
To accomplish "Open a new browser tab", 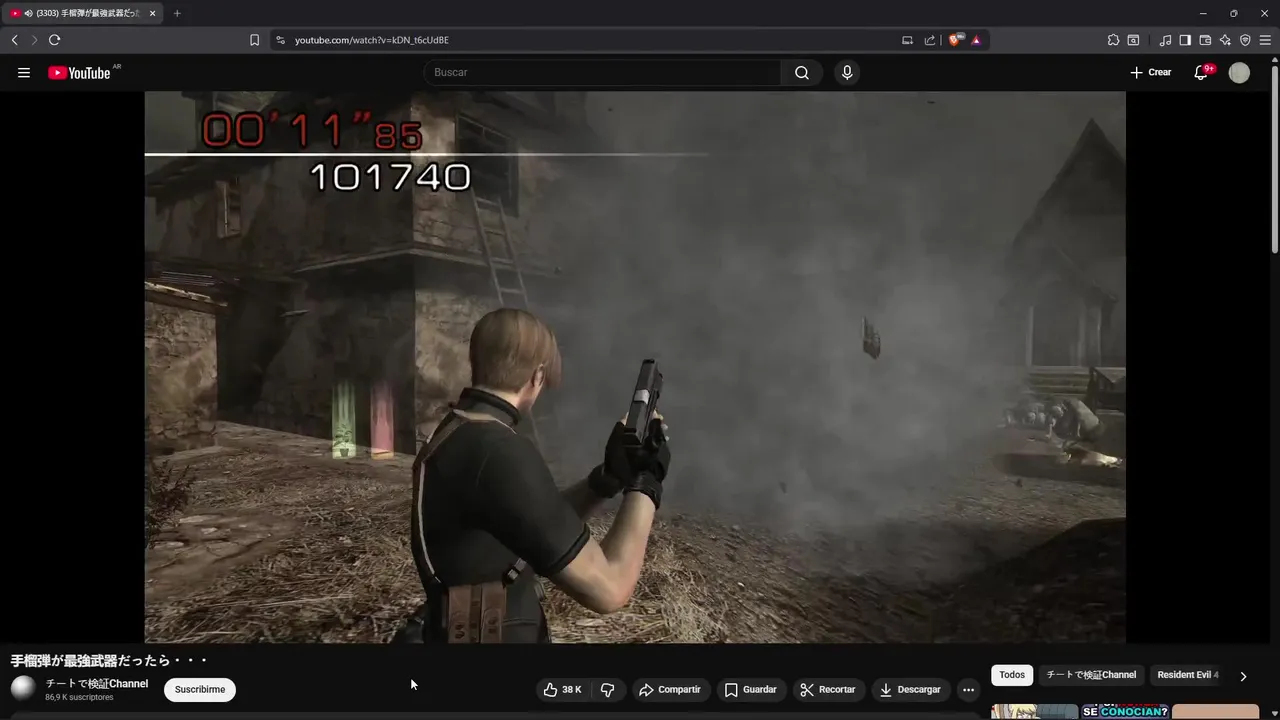I will [x=177, y=13].
